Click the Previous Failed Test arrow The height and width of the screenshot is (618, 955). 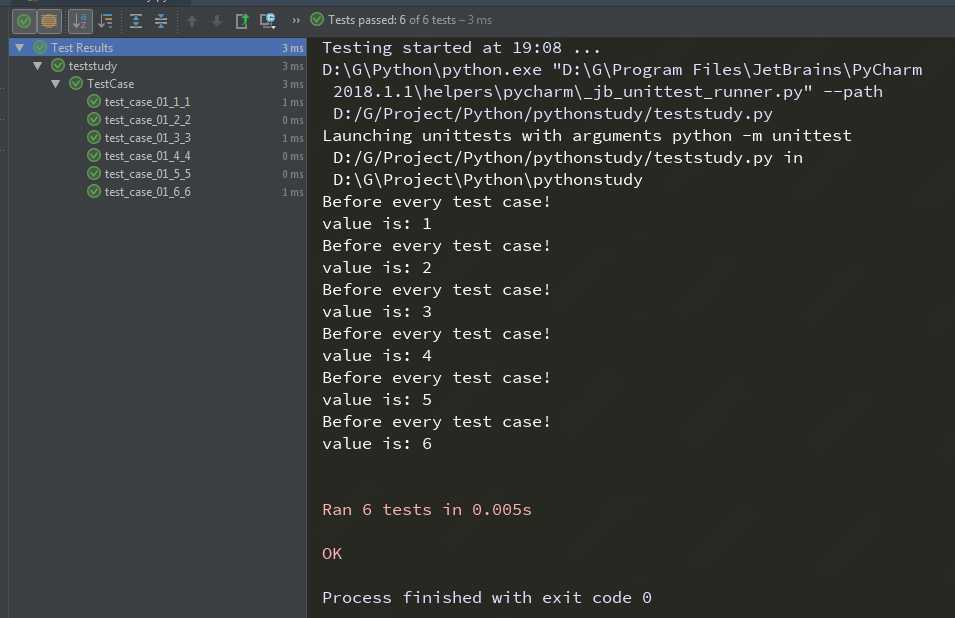point(192,21)
